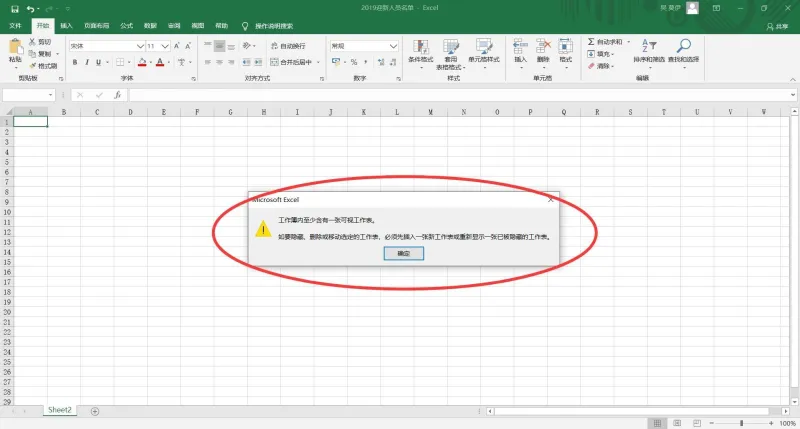Increase decimal places
This screenshot has width=800, height=429.
[381, 62]
